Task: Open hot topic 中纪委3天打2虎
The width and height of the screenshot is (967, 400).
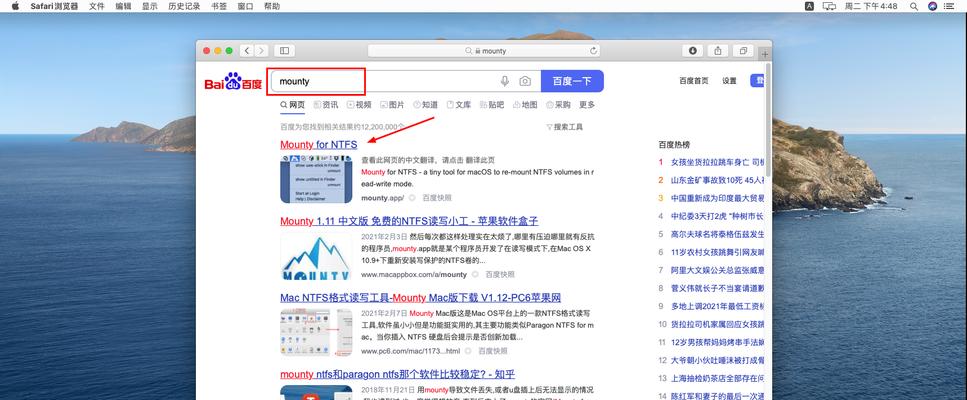Action: pyautogui.click(x=717, y=216)
